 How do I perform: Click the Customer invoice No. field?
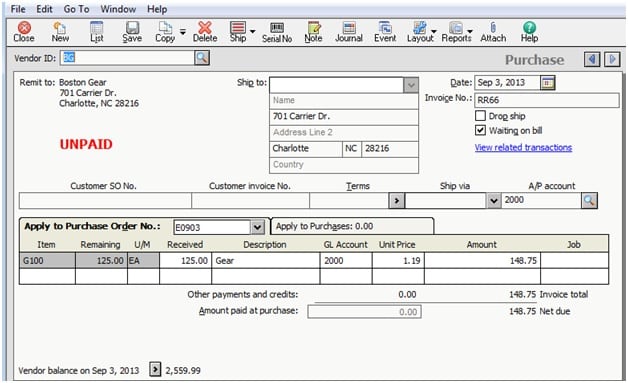point(250,200)
